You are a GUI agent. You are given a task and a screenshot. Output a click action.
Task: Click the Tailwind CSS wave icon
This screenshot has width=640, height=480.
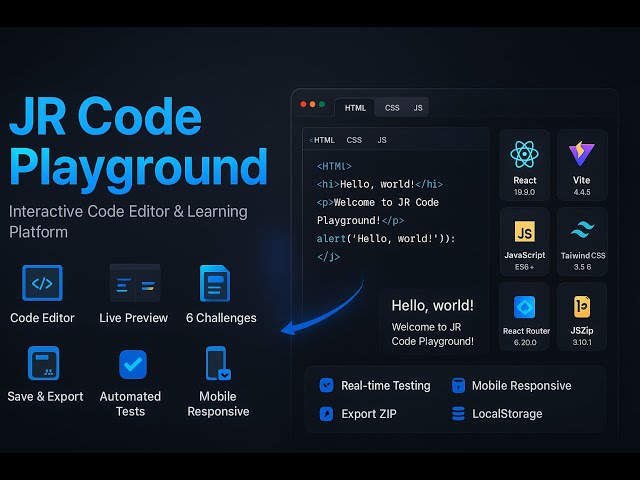tap(582, 229)
